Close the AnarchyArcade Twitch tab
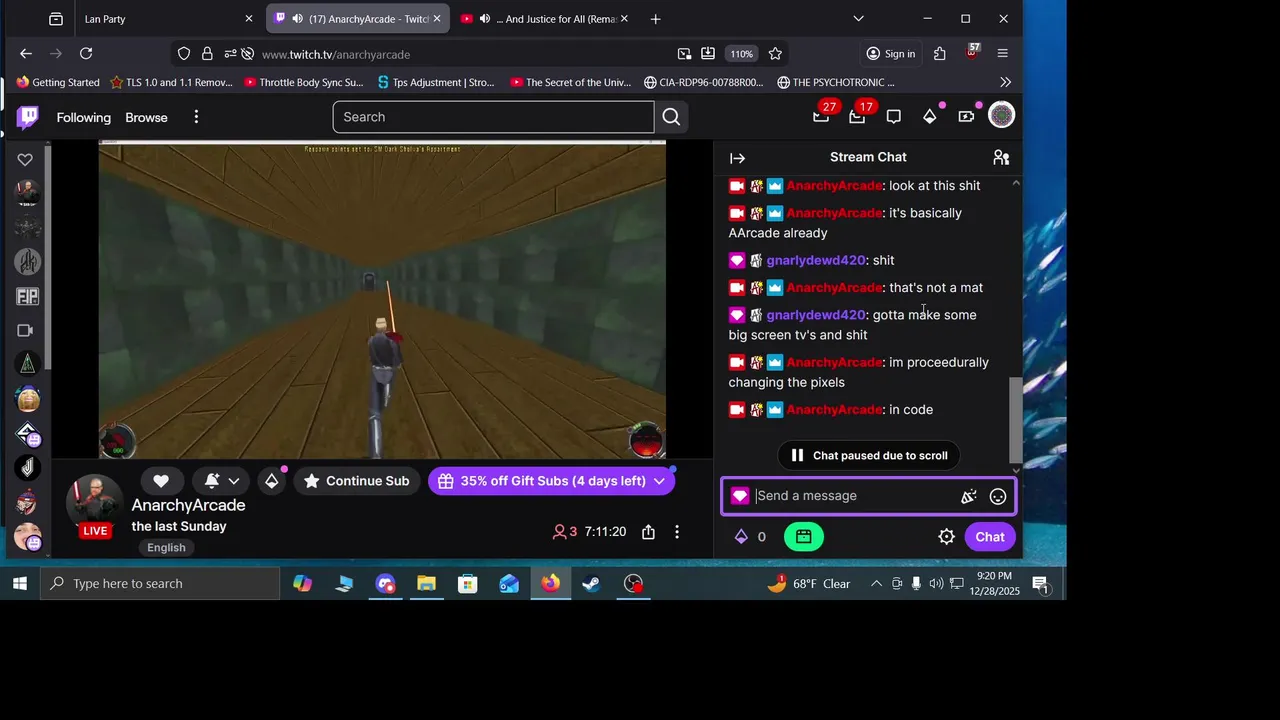Screen dimensions: 1280x720 coord(437,19)
